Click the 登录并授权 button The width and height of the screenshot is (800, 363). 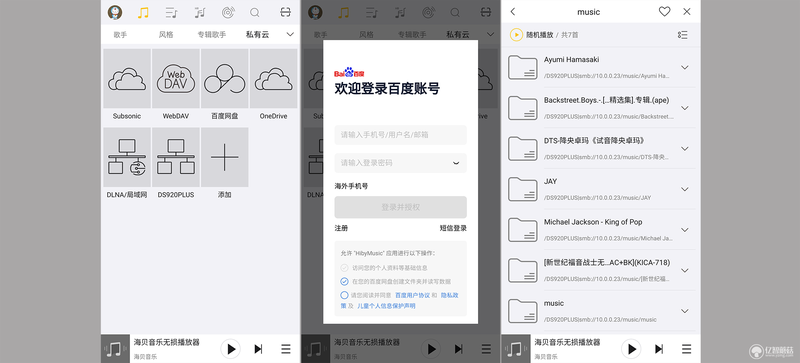pyautogui.click(x=401, y=207)
